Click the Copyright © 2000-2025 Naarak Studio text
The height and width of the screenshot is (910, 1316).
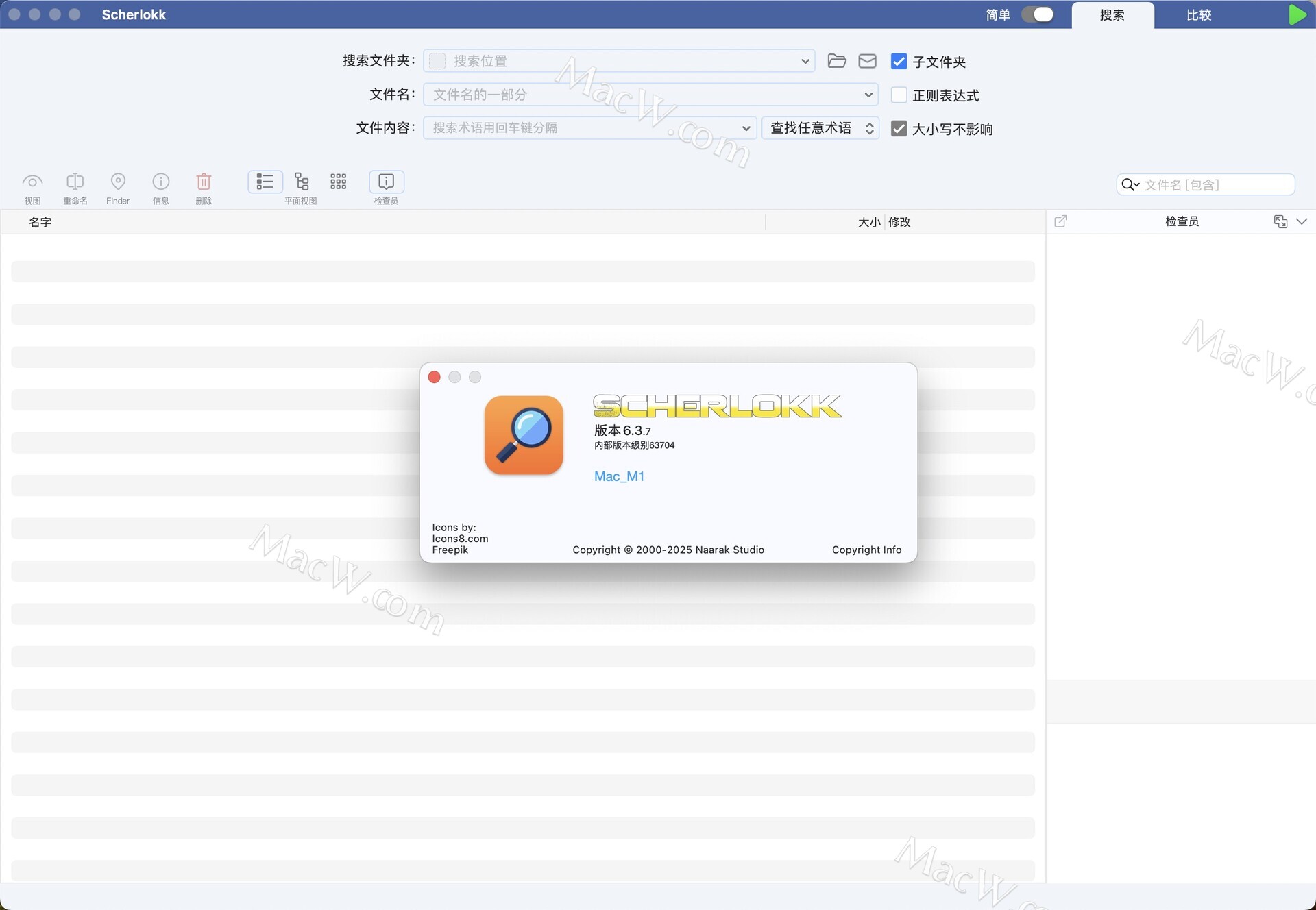(x=668, y=550)
